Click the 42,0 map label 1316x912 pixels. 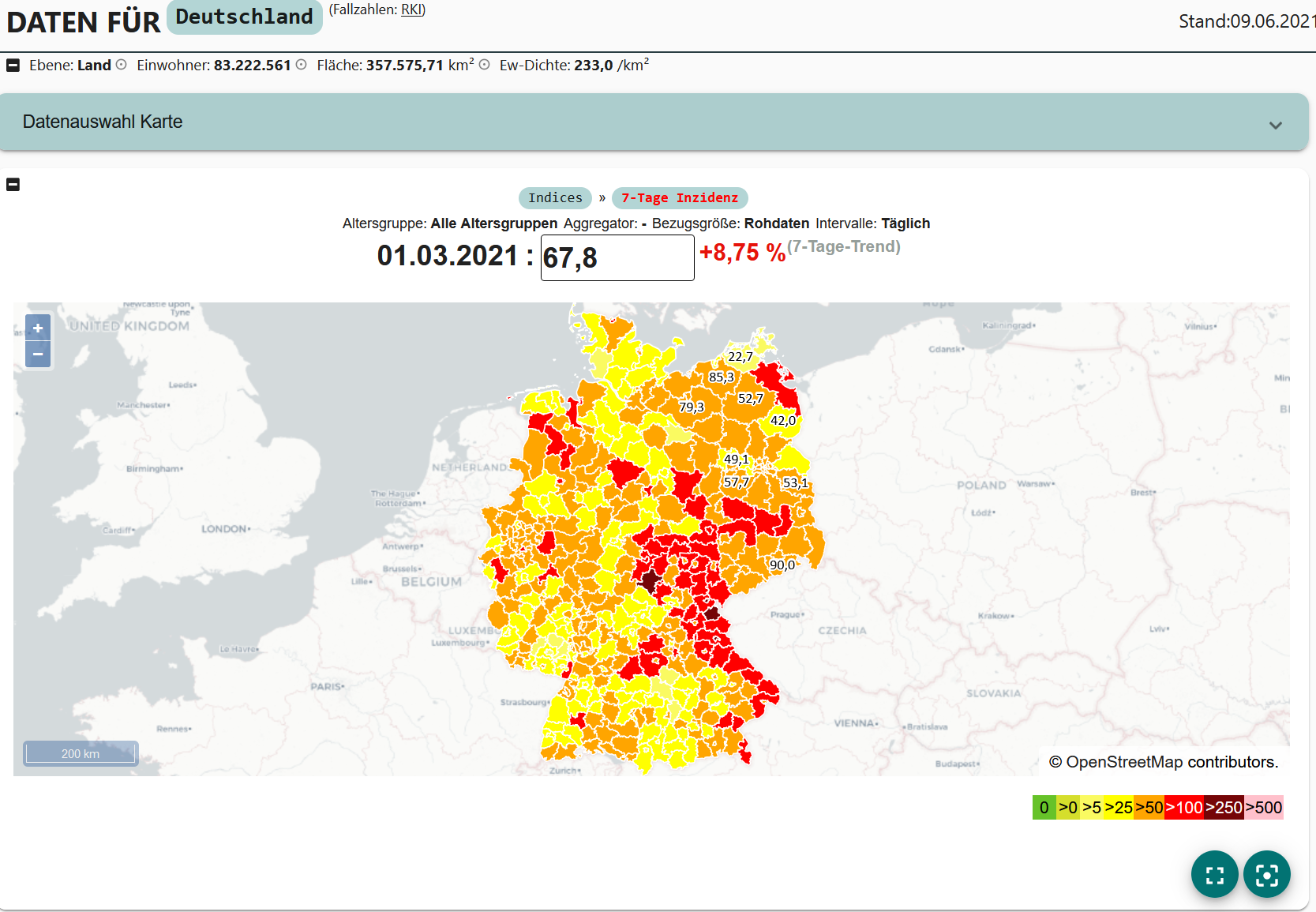point(783,421)
